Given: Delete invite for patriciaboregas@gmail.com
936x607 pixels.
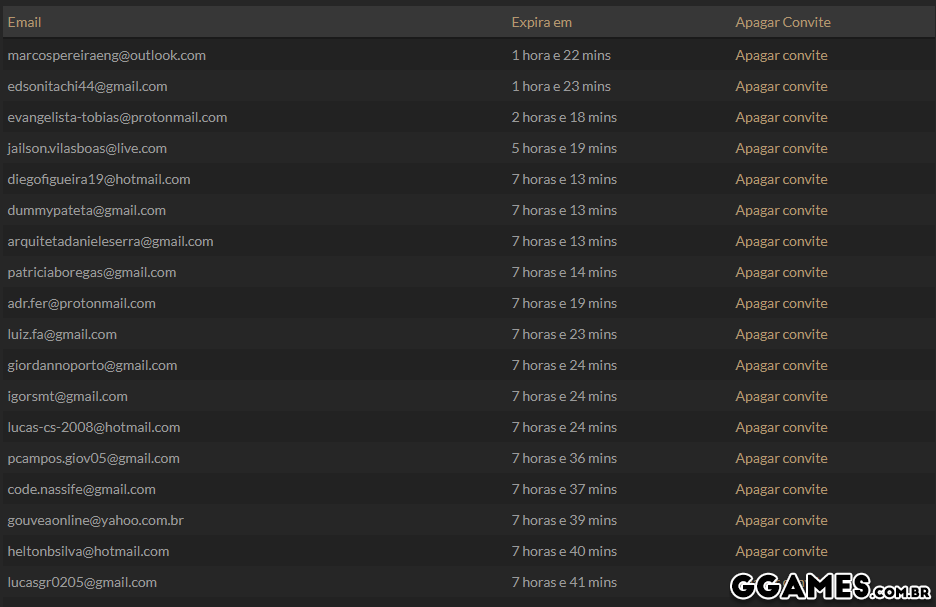Looking at the screenshot, I should pos(781,272).
